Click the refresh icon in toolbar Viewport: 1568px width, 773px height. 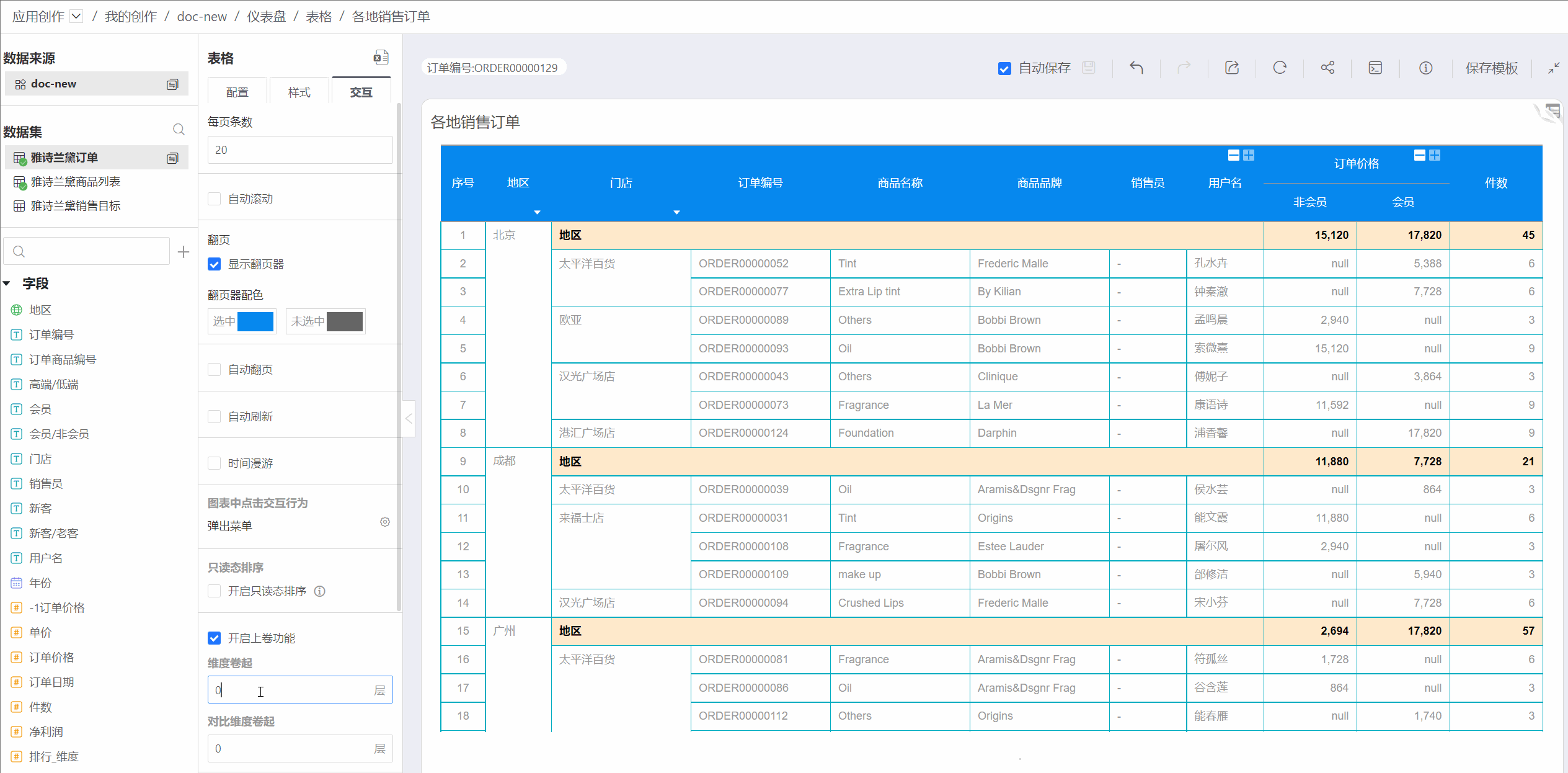1280,68
